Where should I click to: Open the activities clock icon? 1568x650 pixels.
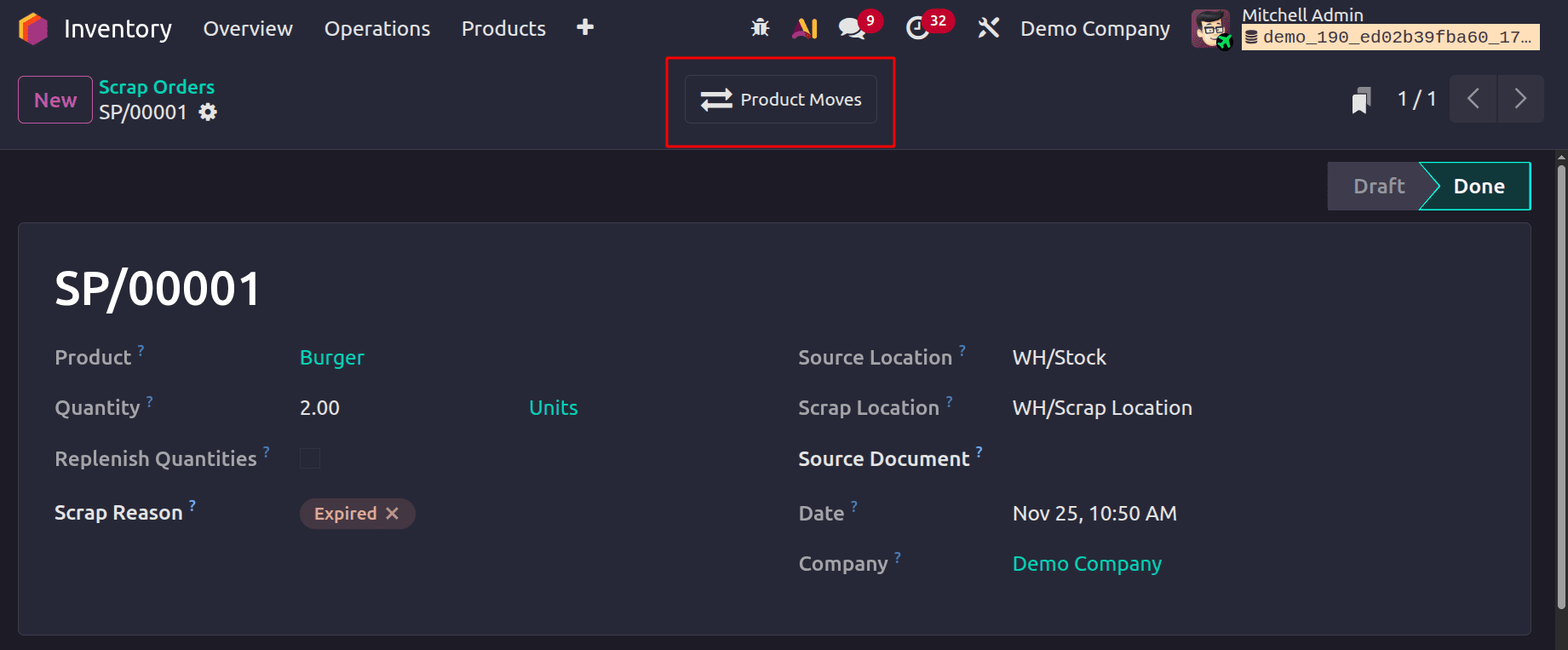click(917, 28)
